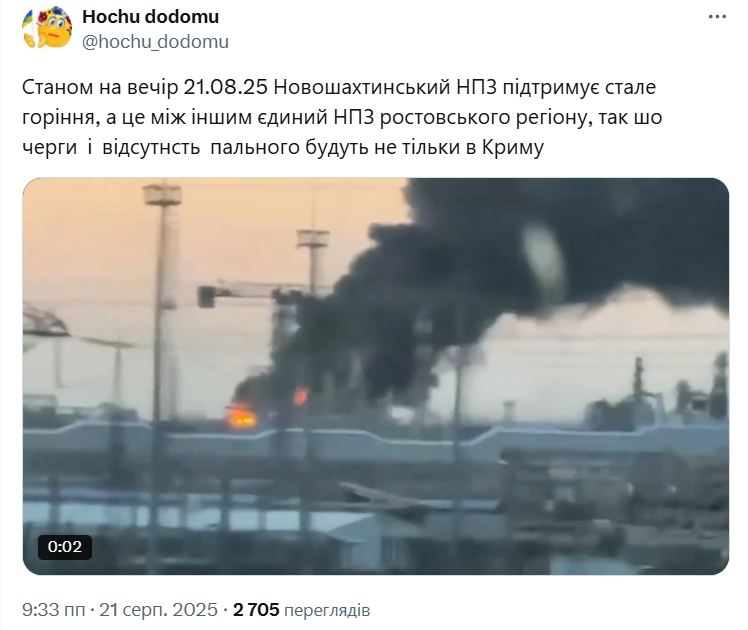Select the tweet text starting with Станом
This screenshot has height=630, width=748.
[x=342, y=117]
